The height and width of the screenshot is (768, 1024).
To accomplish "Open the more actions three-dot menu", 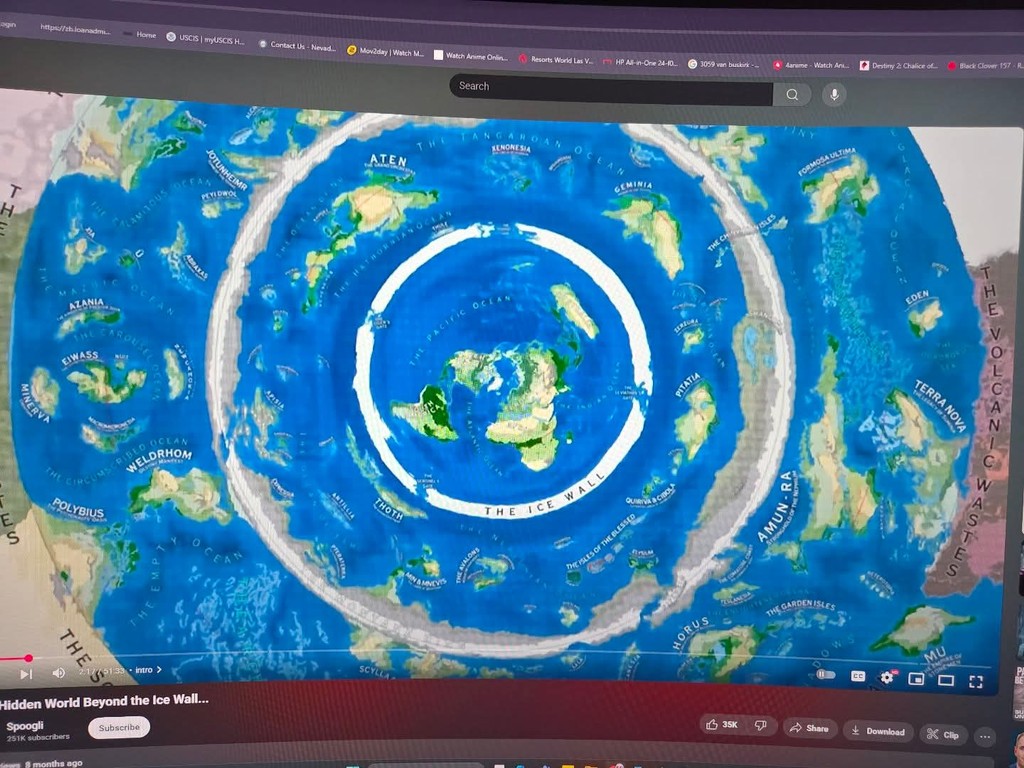I will pos(985,737).
